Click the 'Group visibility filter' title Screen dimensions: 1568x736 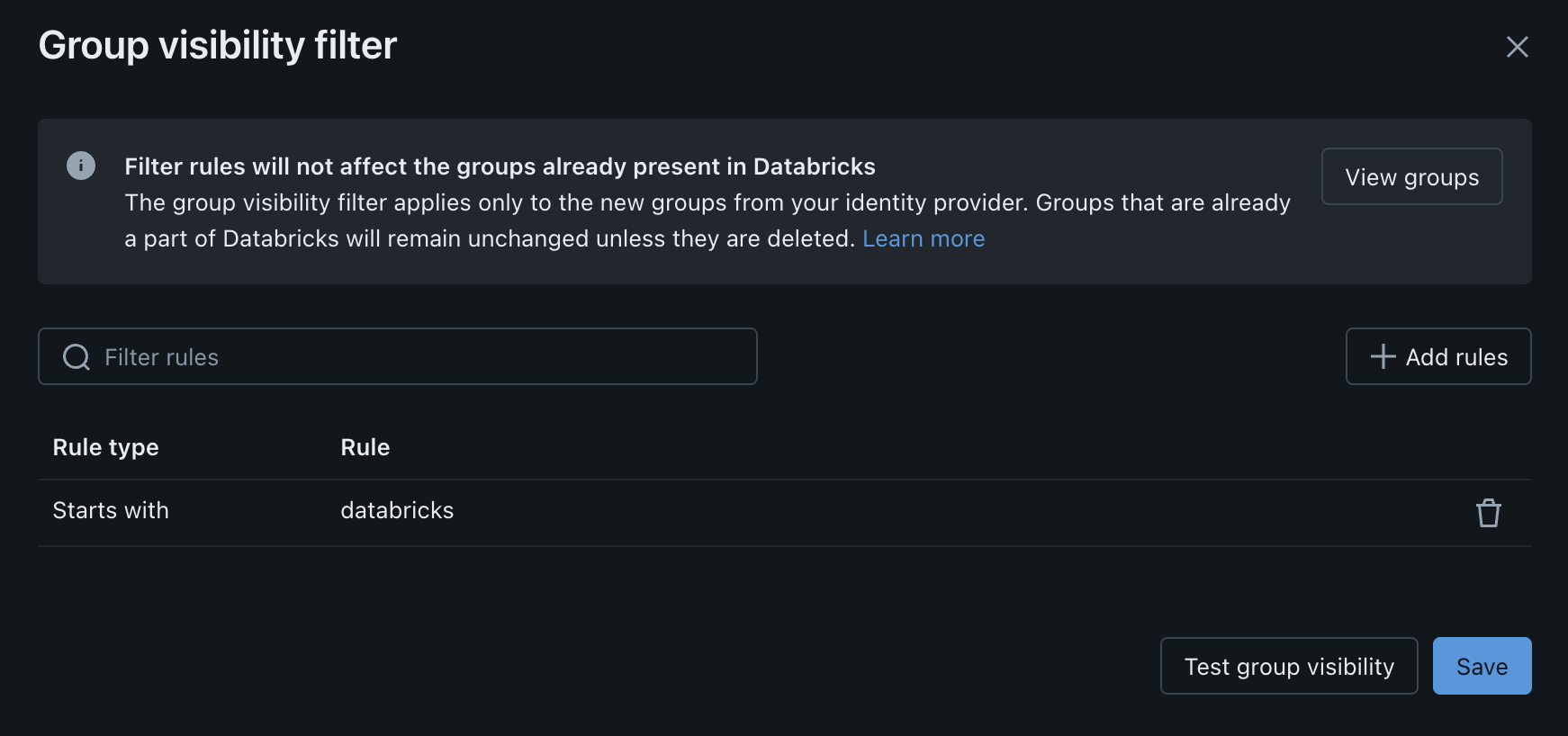[218, 45]
